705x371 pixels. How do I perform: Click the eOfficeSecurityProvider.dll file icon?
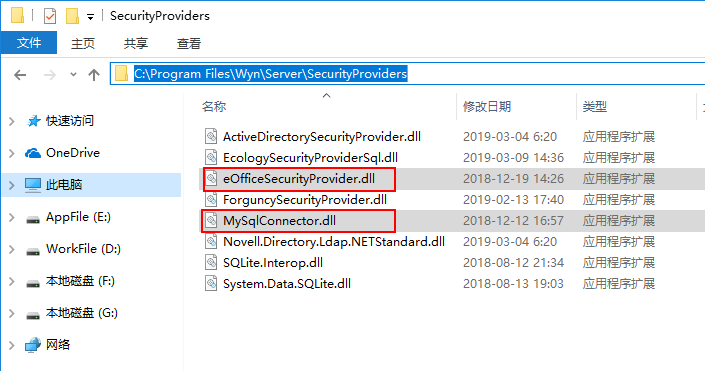tap(211, 179)
